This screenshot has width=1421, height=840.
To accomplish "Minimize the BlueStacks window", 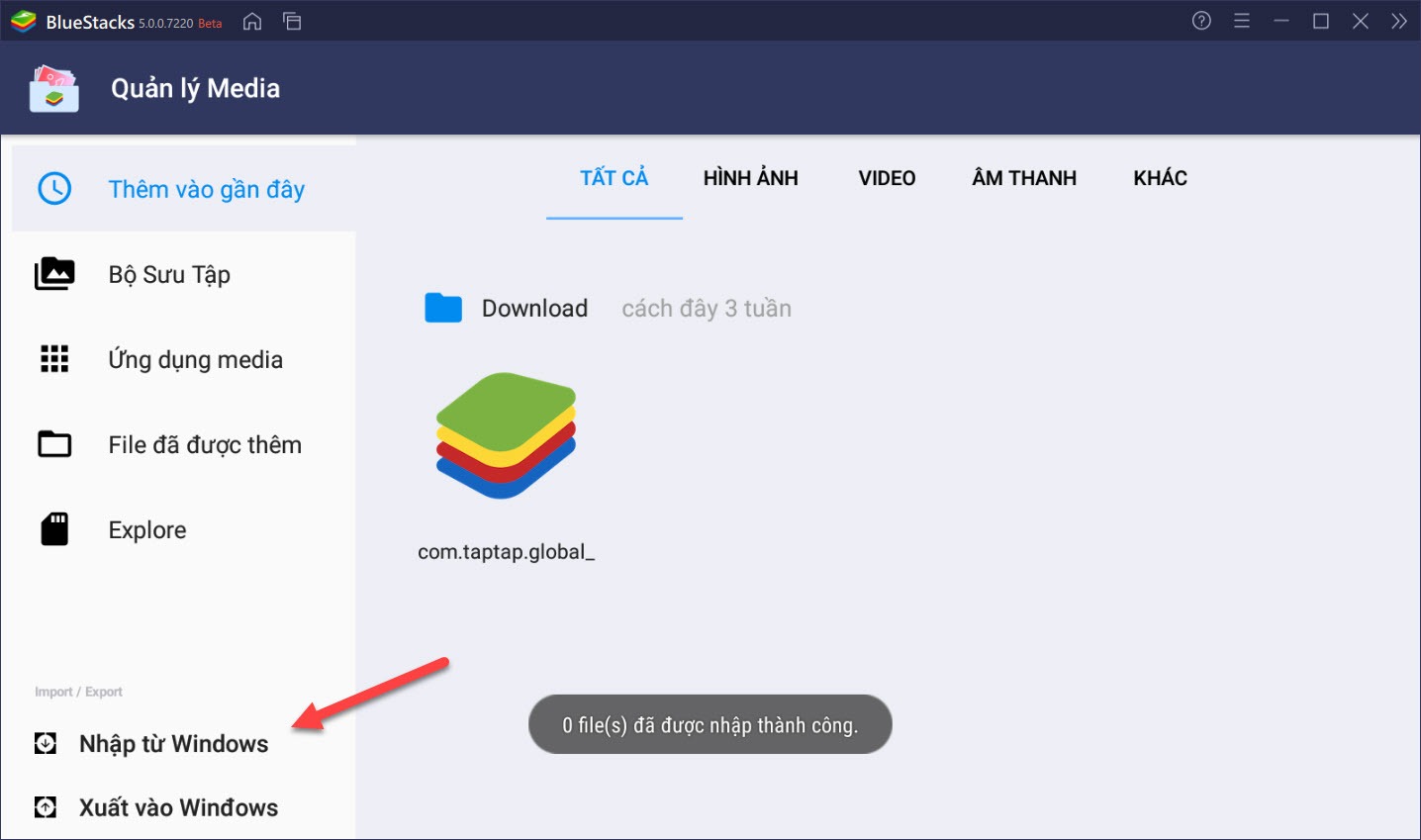I will [x=1281, y=21].
